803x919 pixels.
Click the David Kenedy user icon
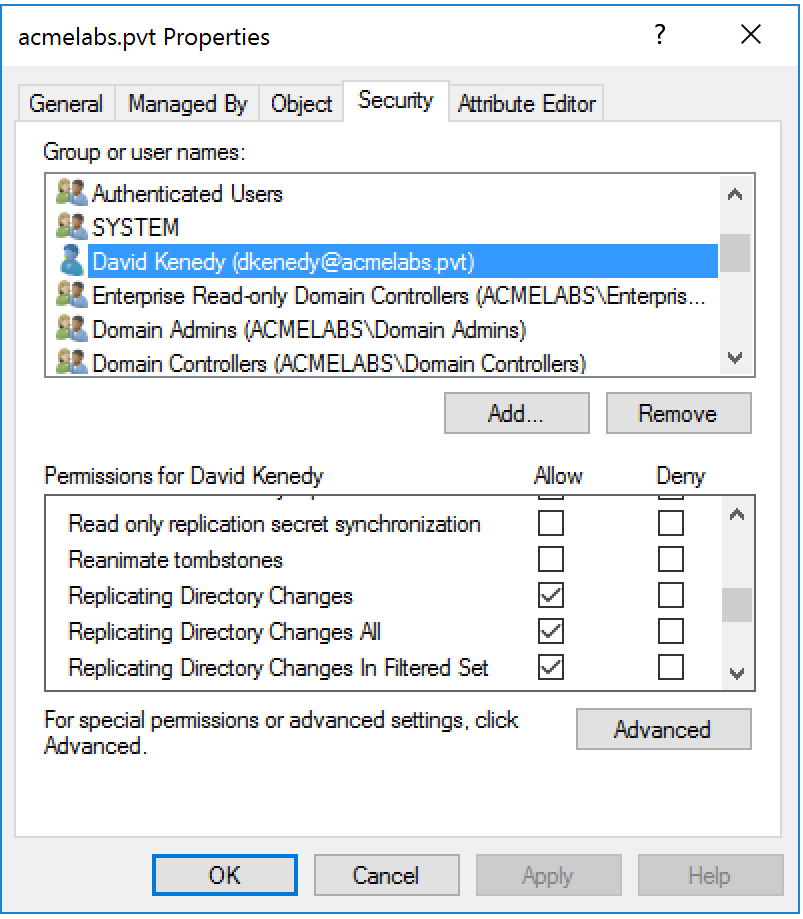[72, 260]
